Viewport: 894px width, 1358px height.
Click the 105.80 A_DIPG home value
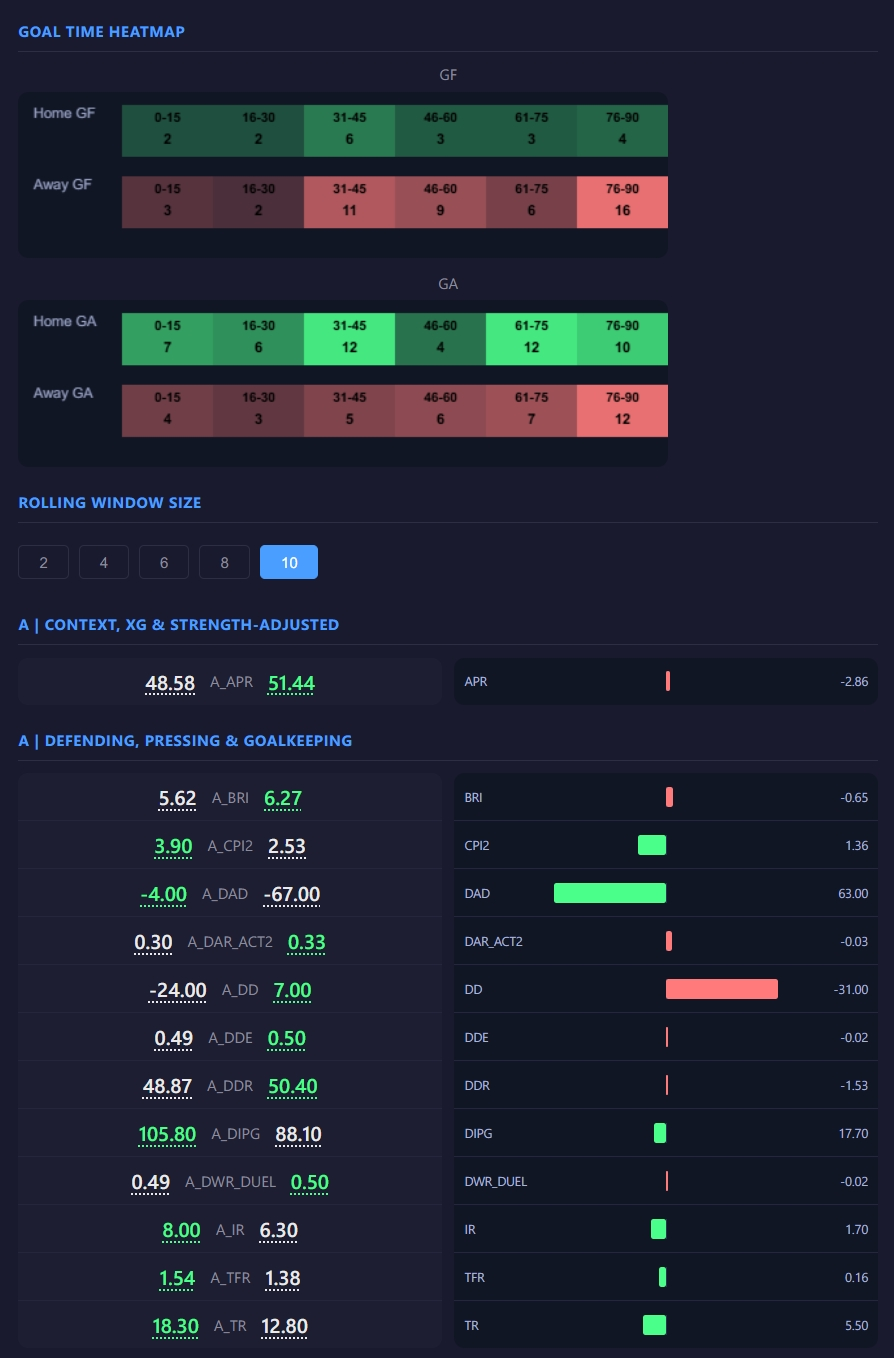(166, 1134)
